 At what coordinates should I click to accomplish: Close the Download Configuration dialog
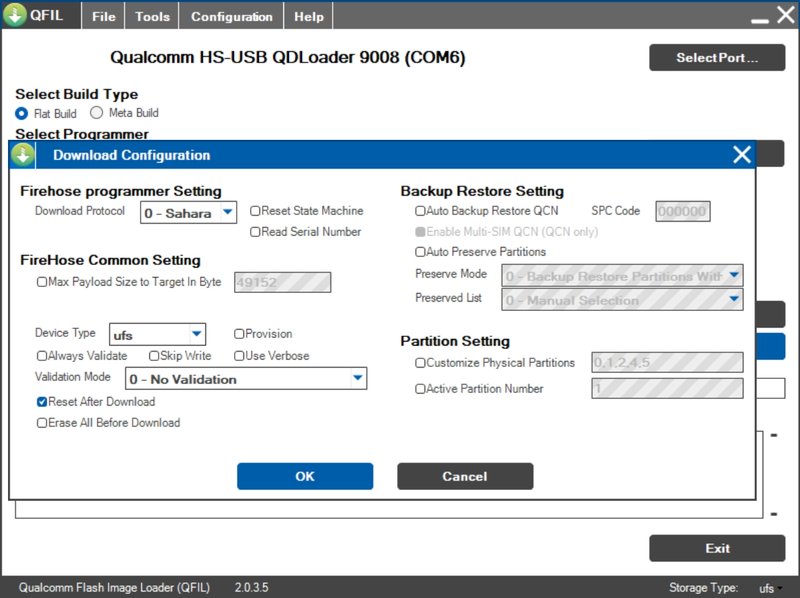click(x=741, y=154)
